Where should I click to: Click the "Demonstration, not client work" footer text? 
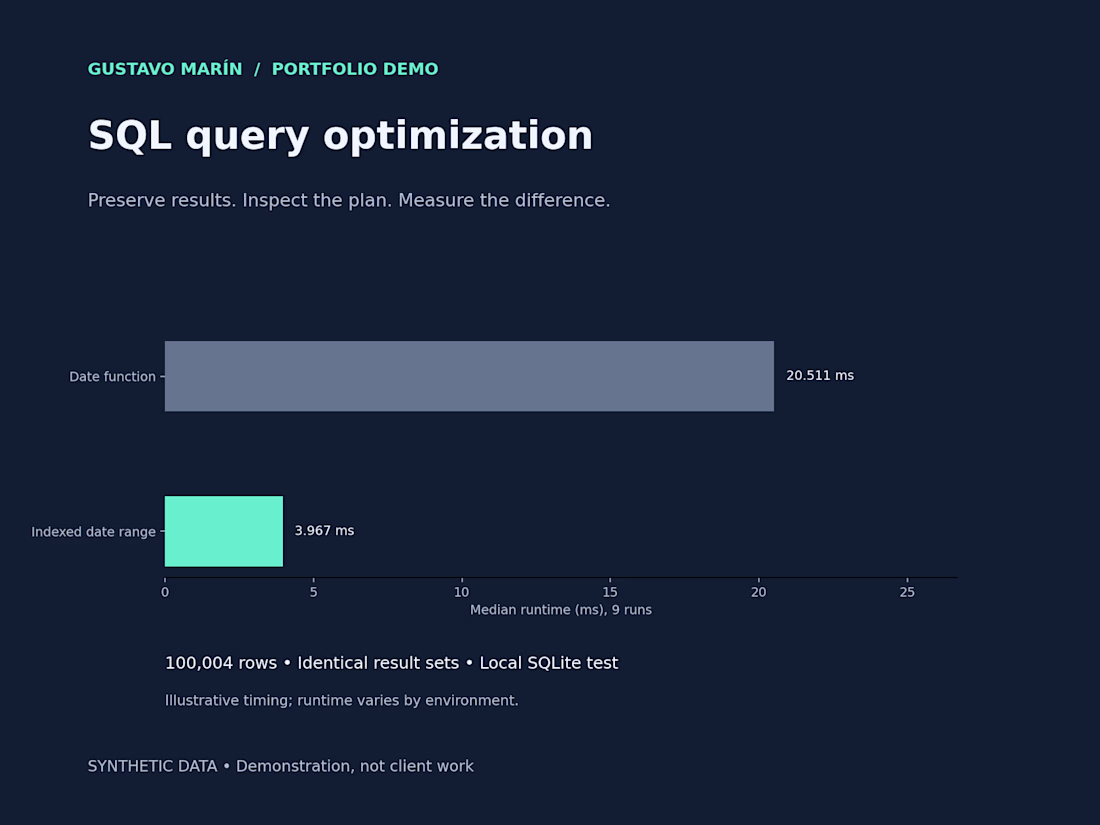point(354,766)
